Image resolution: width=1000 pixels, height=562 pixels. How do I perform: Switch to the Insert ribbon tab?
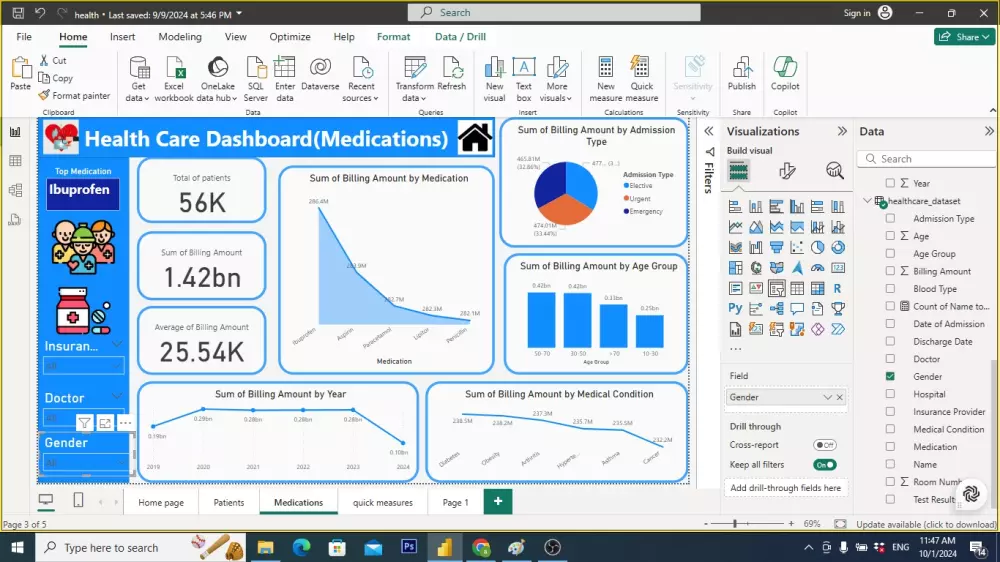point(122,36)
